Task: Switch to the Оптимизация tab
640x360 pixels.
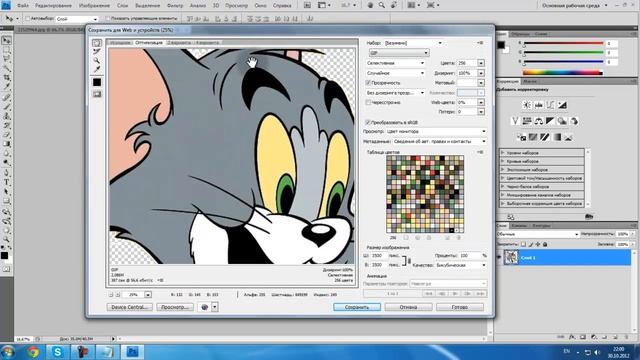Action: point(149,42)
